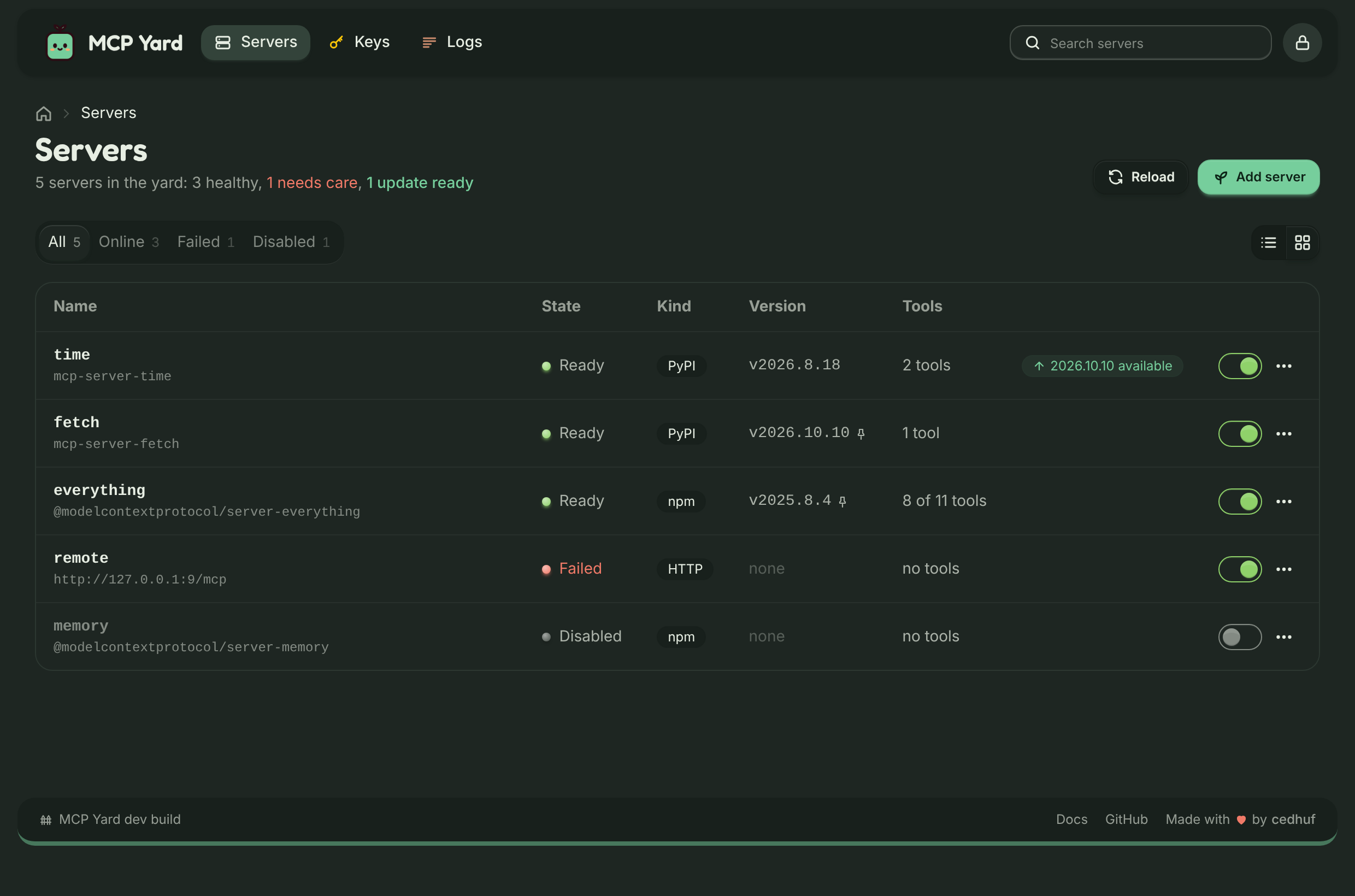Click the 8 of 11 tools cell
This screenshot has width=1355, height=896.
point(944,501)
